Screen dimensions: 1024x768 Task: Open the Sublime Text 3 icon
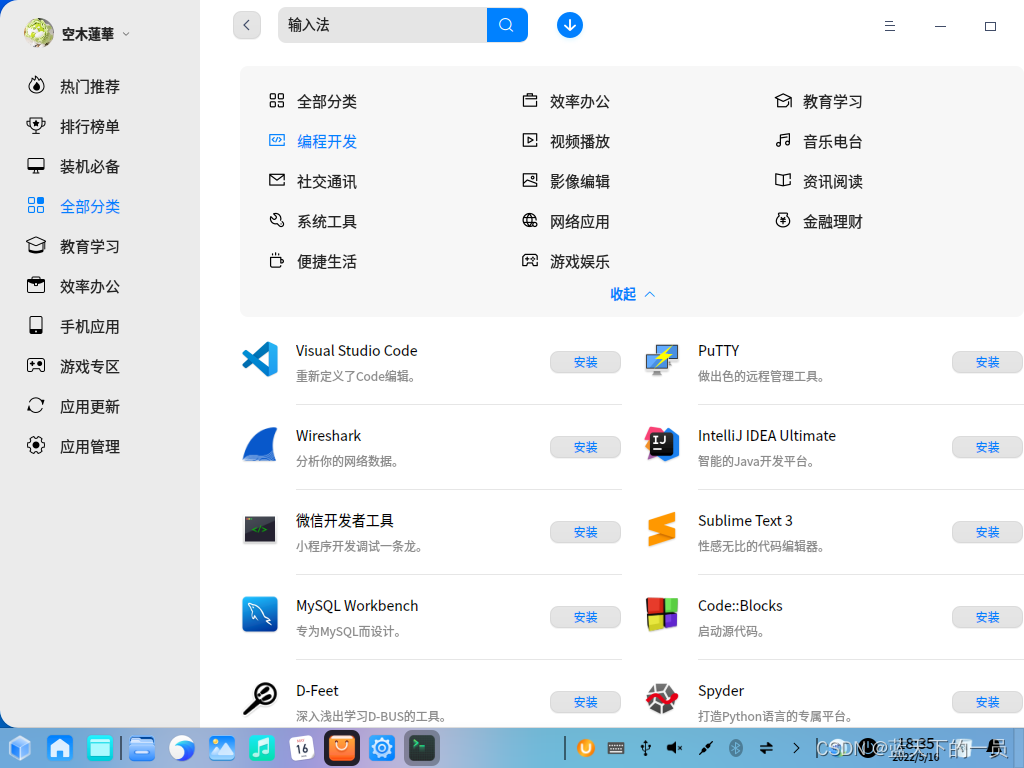click(x=662, y=529)
